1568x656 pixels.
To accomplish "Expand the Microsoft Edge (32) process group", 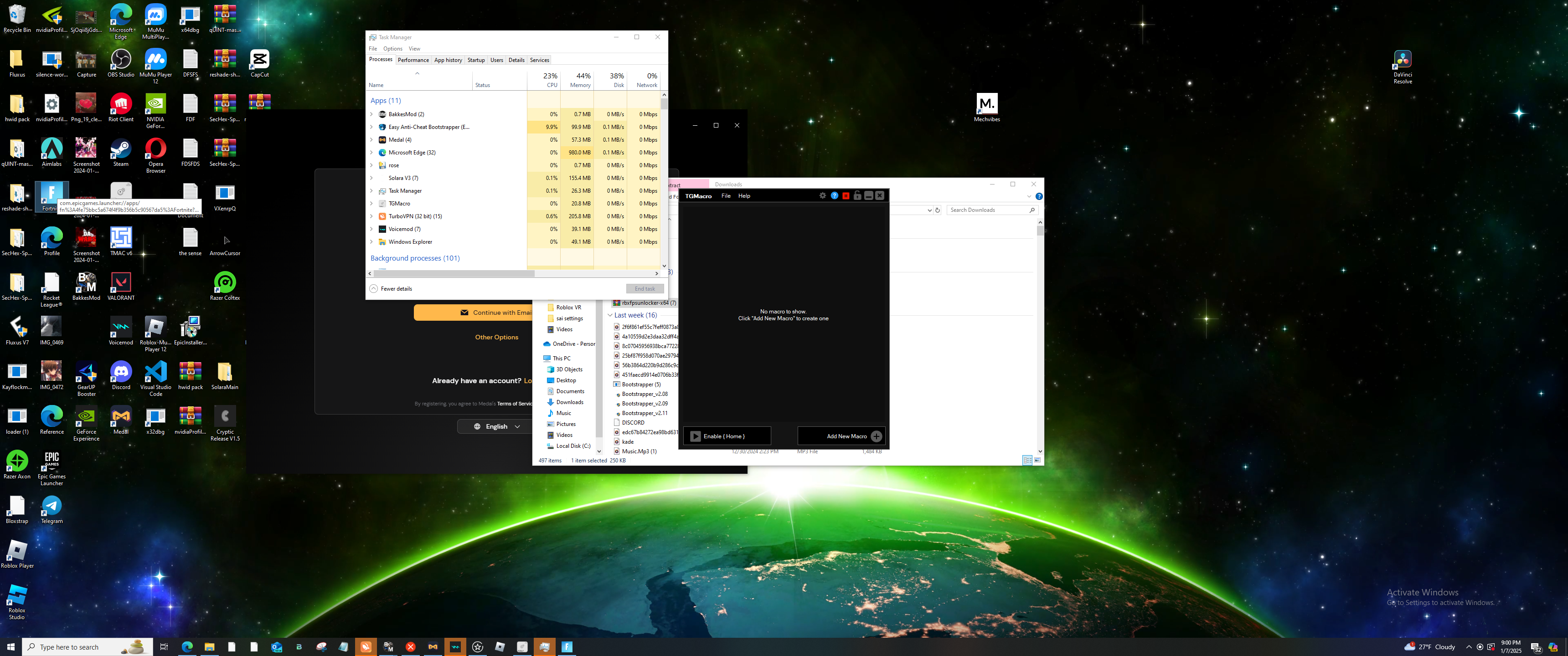I will point(371,153).
